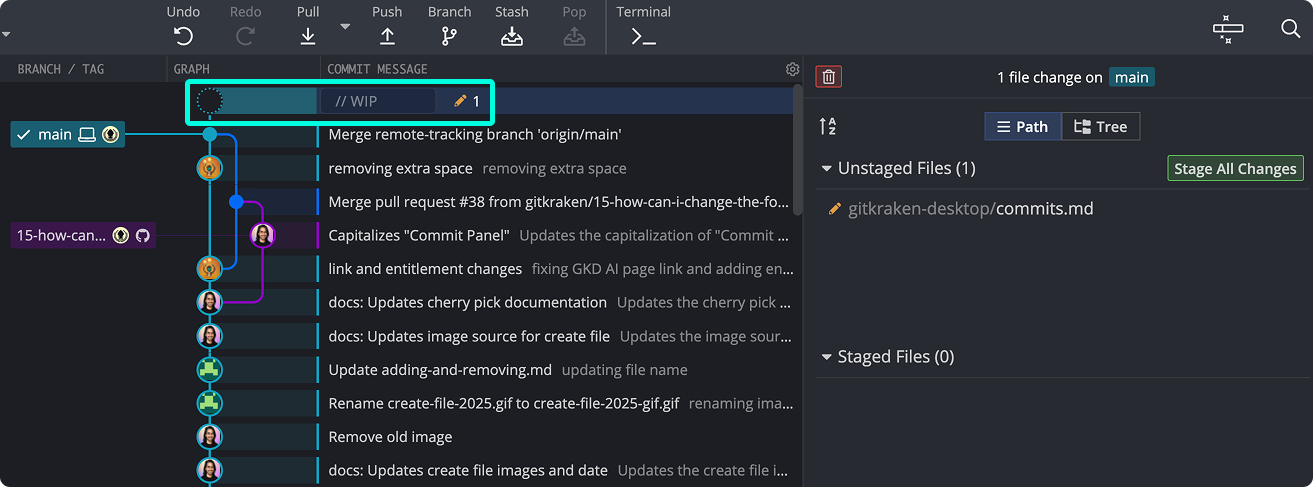Click the commit list vertical scrollbar
Viewport: 1313px width, 487px height.
(x=797, y=150)
